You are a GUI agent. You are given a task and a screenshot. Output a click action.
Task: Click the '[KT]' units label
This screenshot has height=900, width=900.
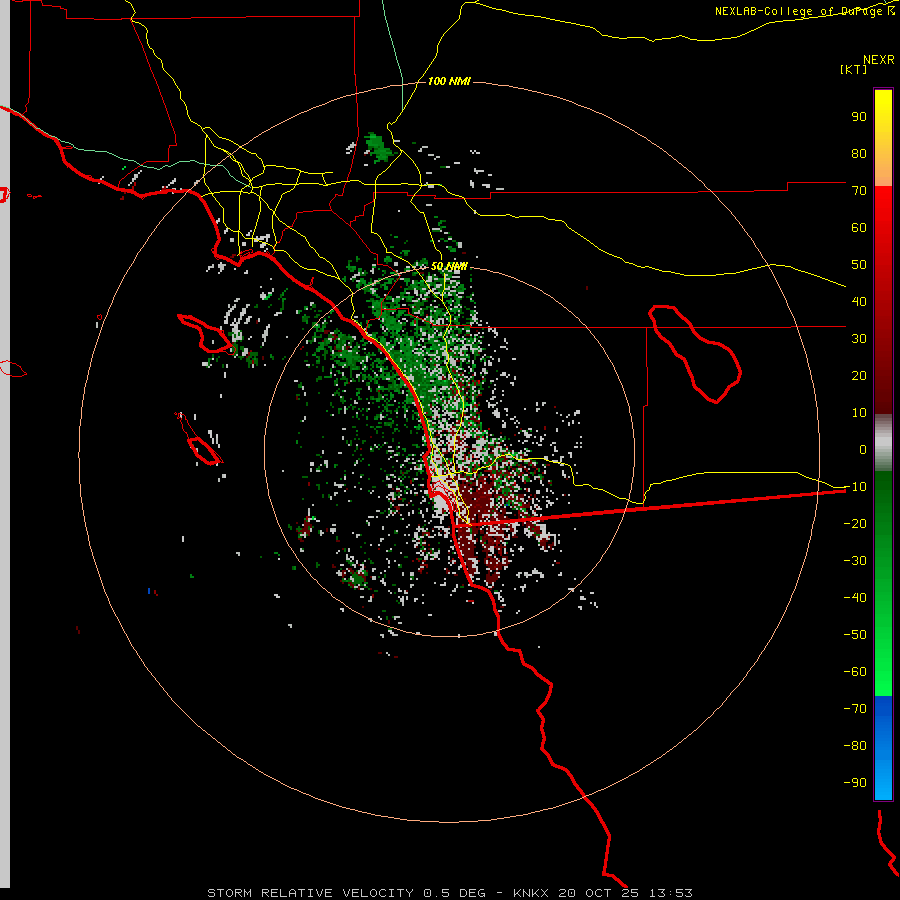click(x=854, y=69)
